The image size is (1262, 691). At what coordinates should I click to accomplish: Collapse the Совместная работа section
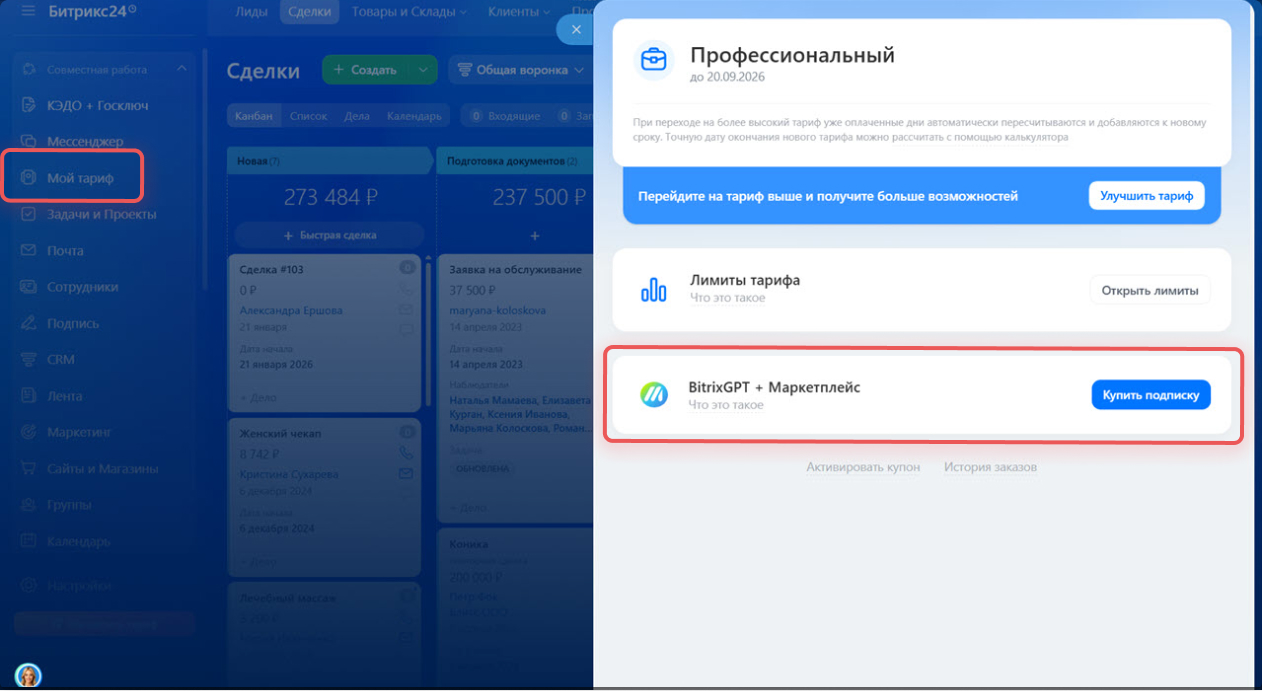click(x=181, y=69)
